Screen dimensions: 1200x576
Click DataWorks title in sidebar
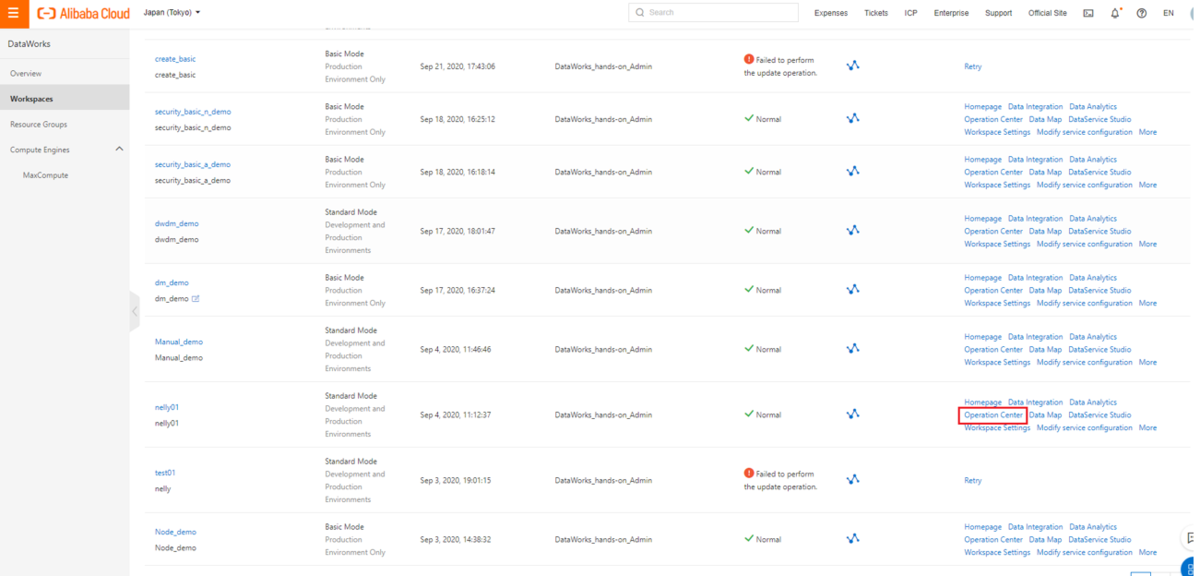29,44
